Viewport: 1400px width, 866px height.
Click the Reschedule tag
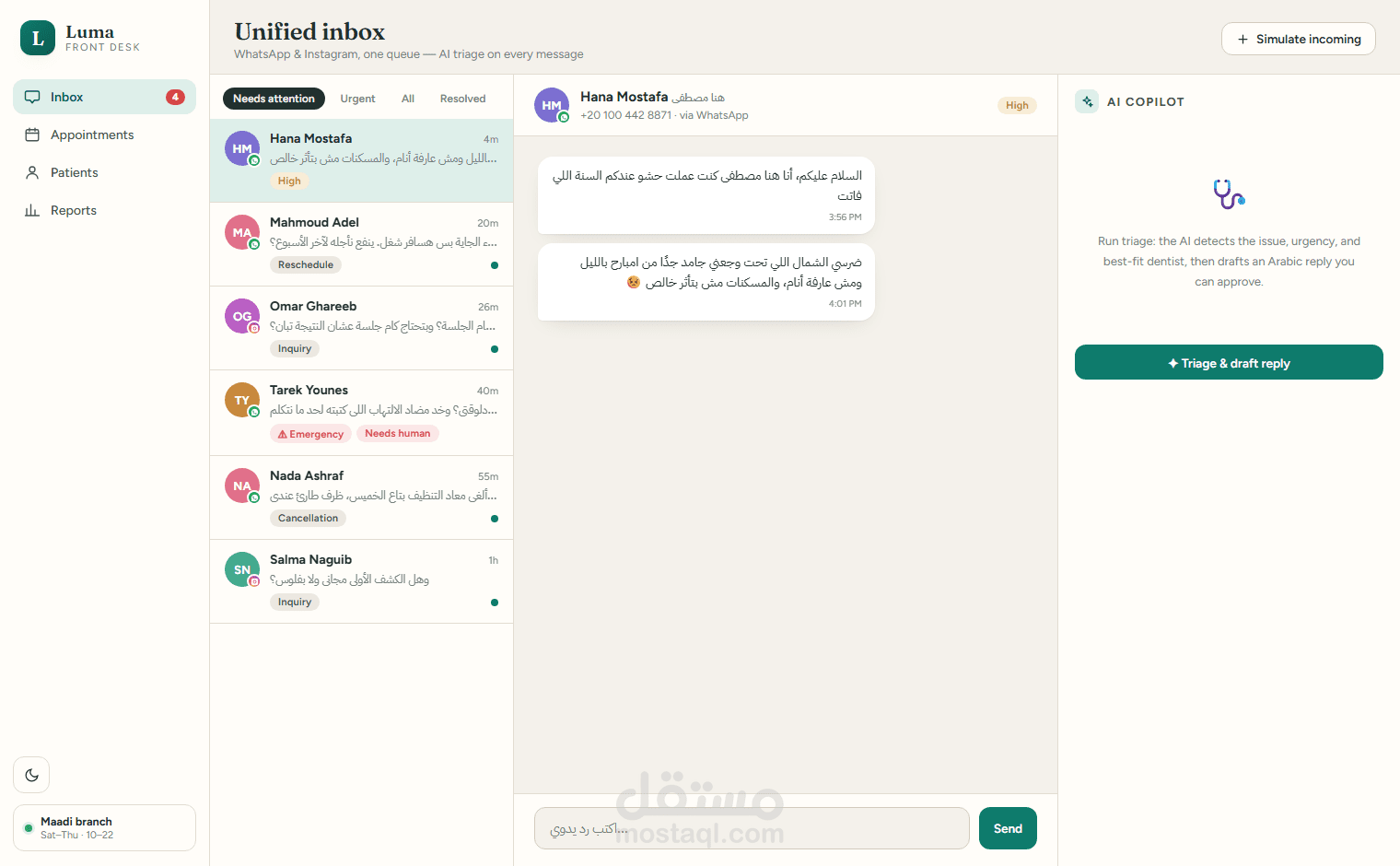[306, 264]
